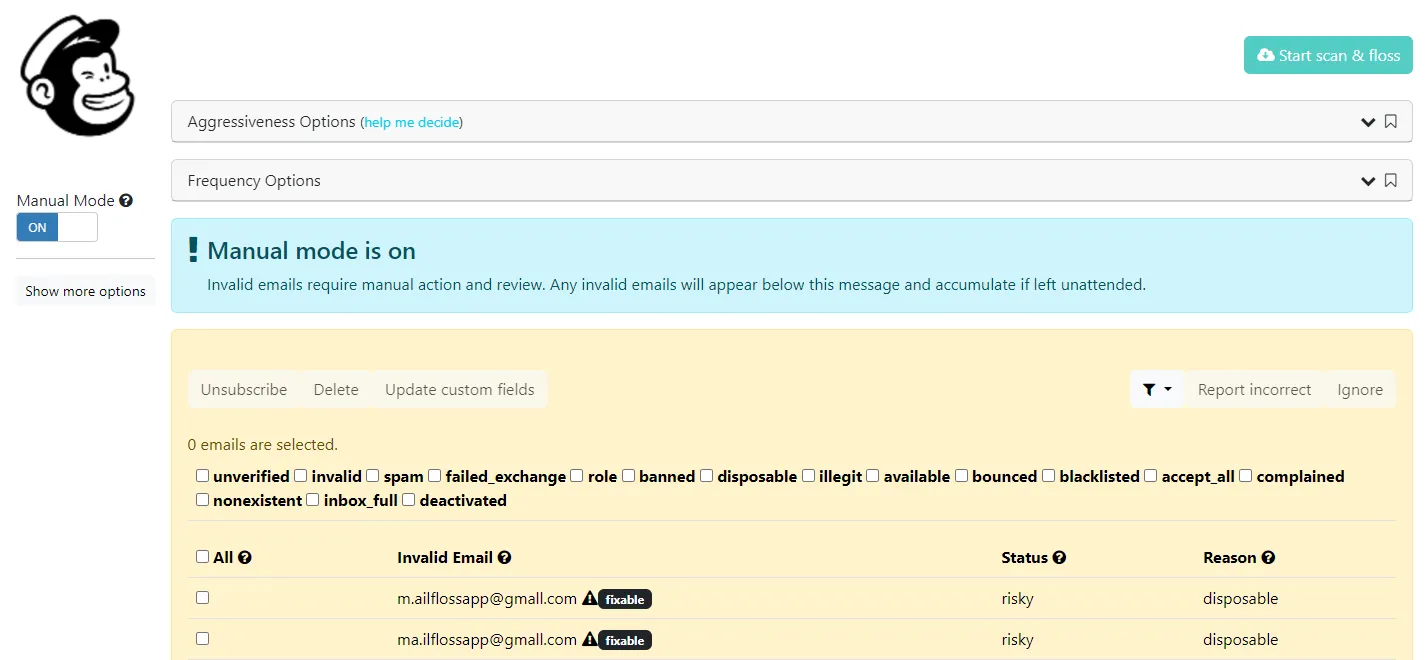This screenshot has height=660, width=1427.
Task: Start scan & floss
Action: [x=1328, y=55]
